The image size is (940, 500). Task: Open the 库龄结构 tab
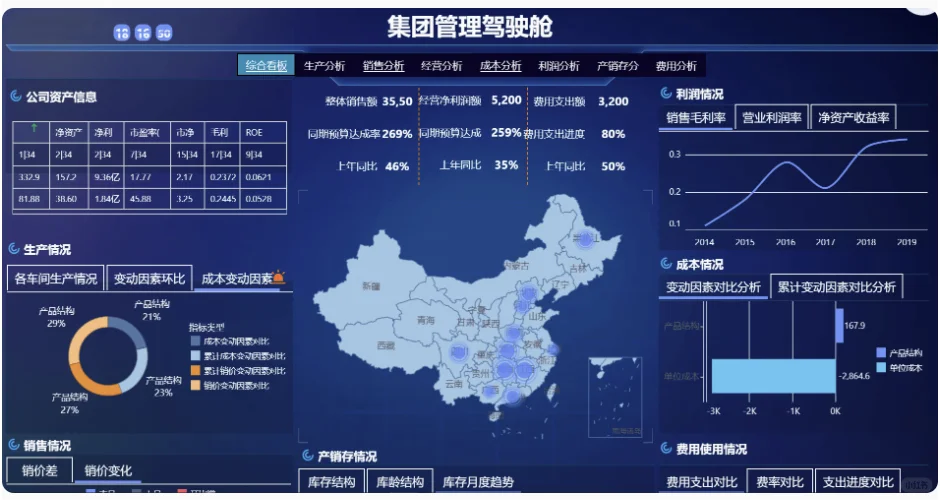[x=400, y=481]
